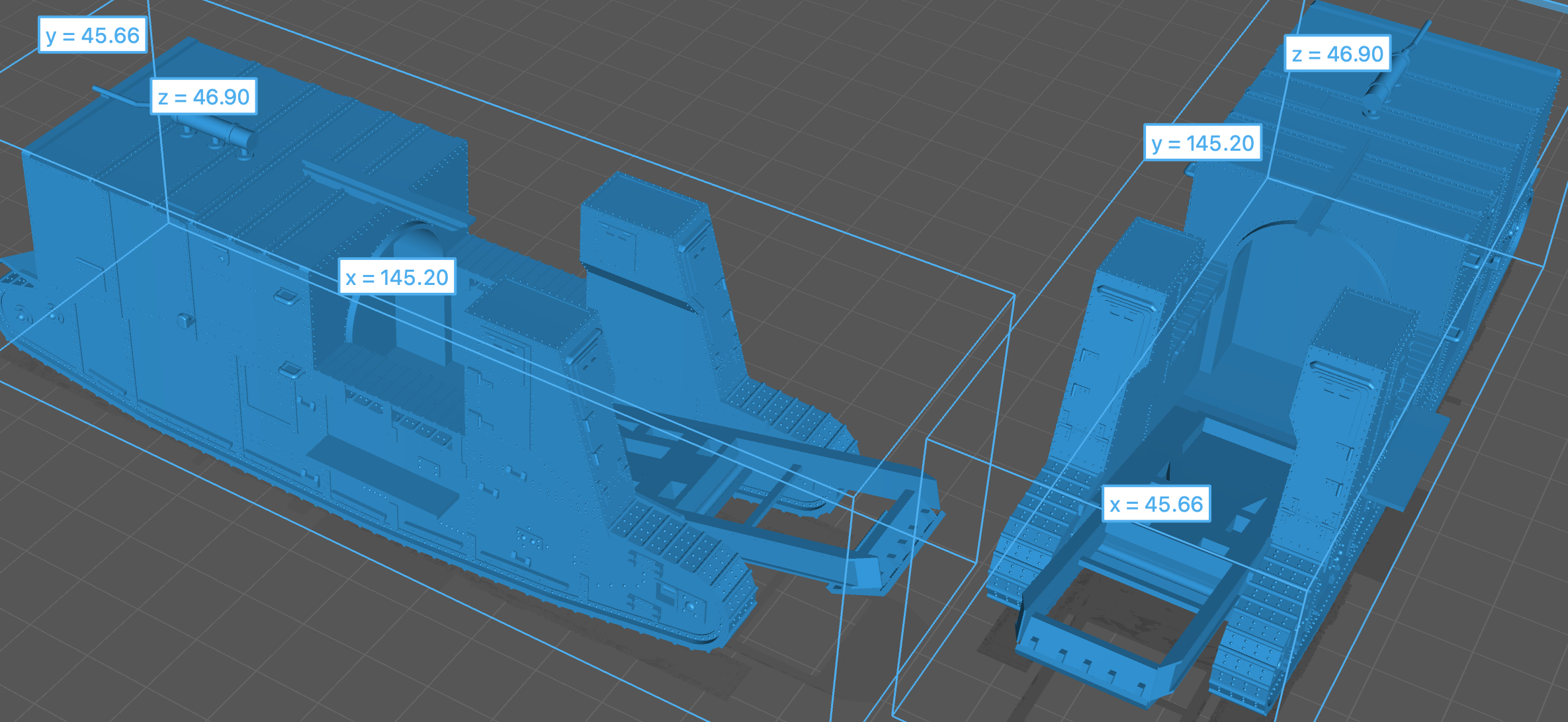The width and height of the screenshot is (1568, 722).
Task: Click the z = 46.90 label on left tank
Action: point(204,97)
